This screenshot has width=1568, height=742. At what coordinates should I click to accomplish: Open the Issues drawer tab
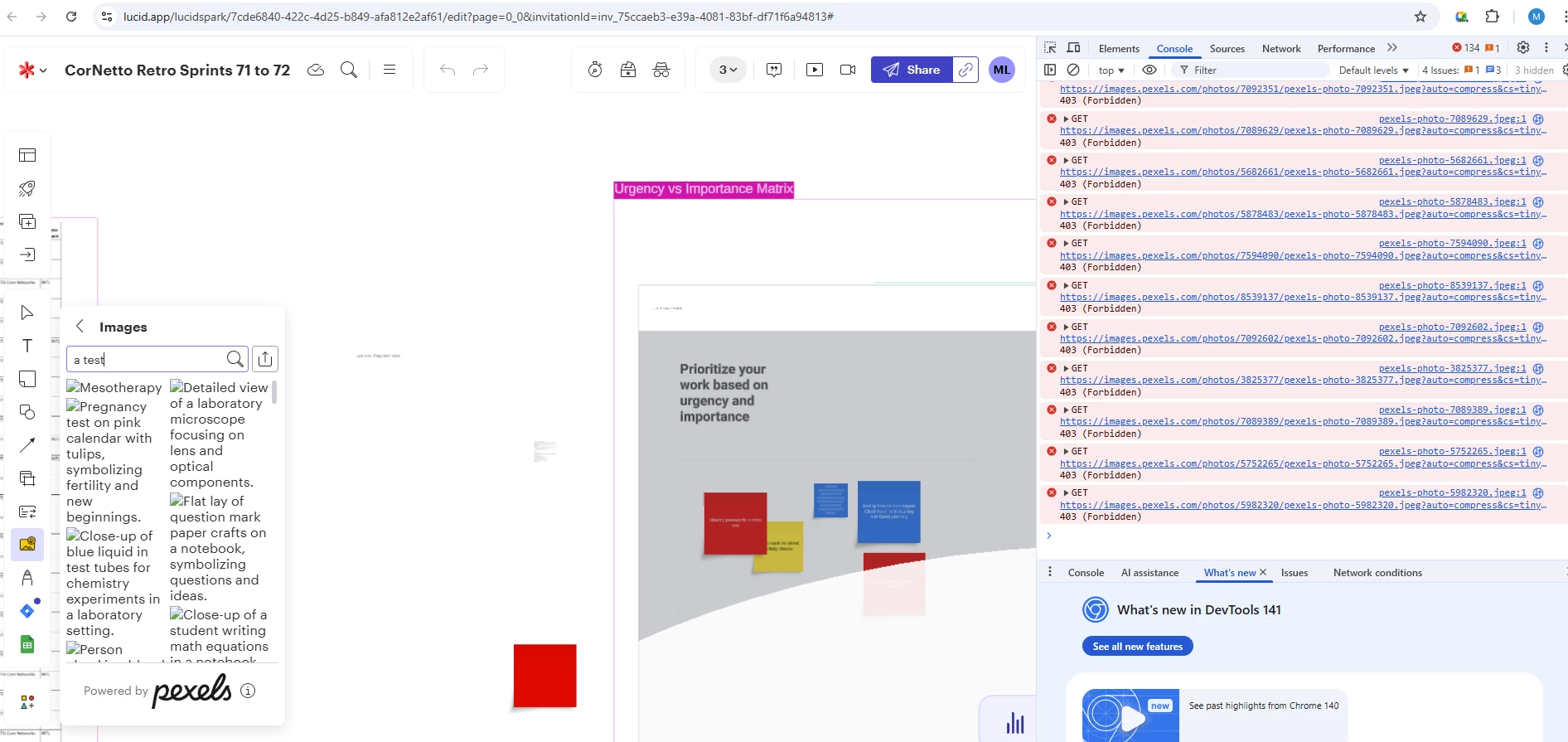tap(1294, 573)
